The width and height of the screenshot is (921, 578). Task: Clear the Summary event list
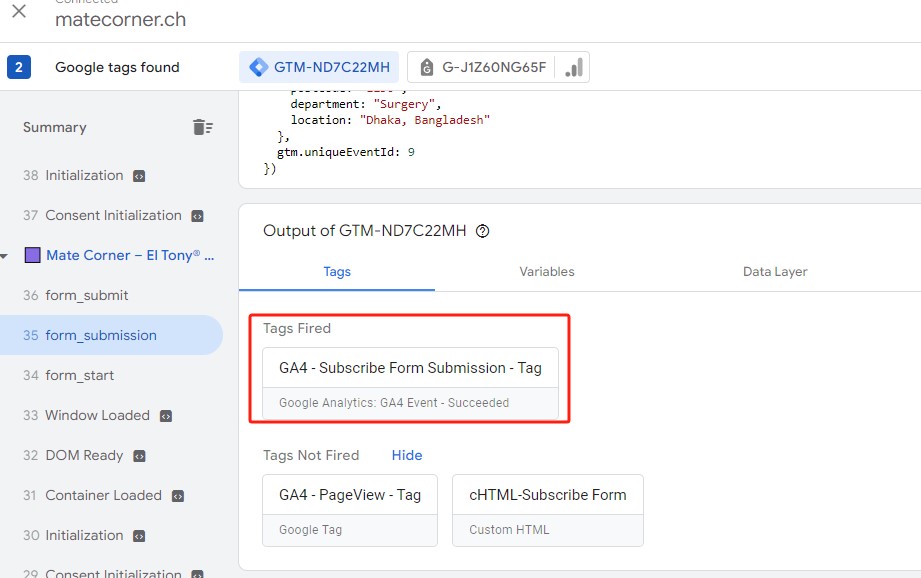click(x=203, y=127)
